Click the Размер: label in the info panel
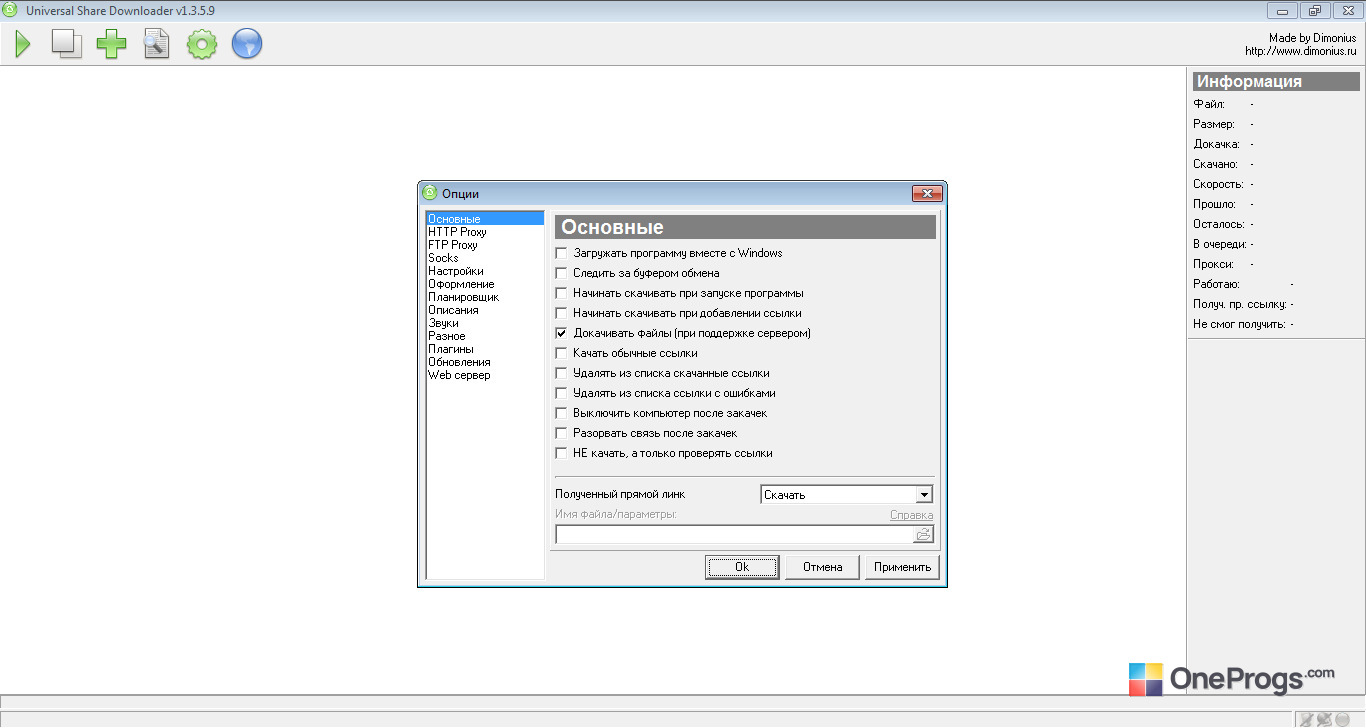This screenshot has height=728, width=1366. point(1214,124)
